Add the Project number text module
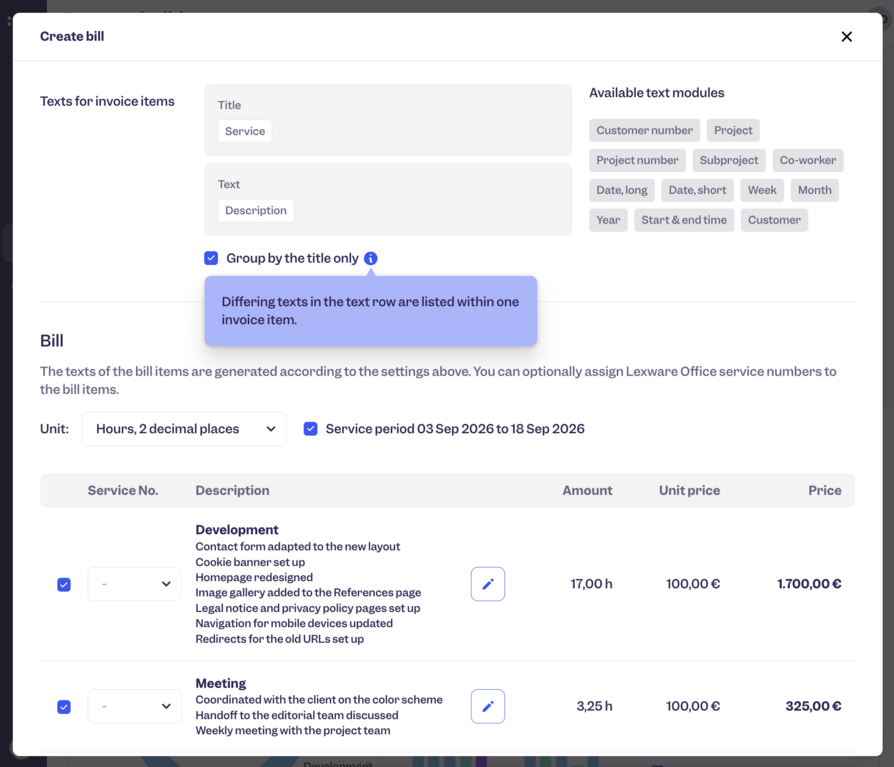 (x=637, y=160)
